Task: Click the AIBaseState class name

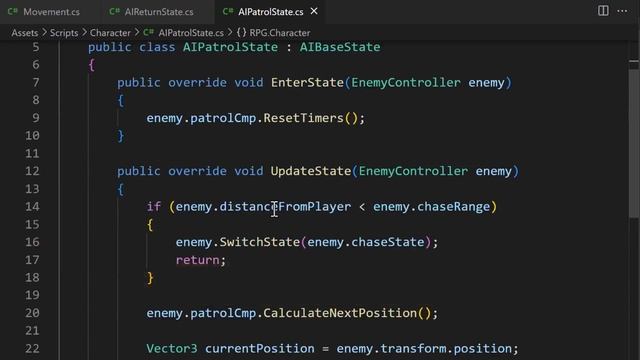Action: tap(340, 47)
